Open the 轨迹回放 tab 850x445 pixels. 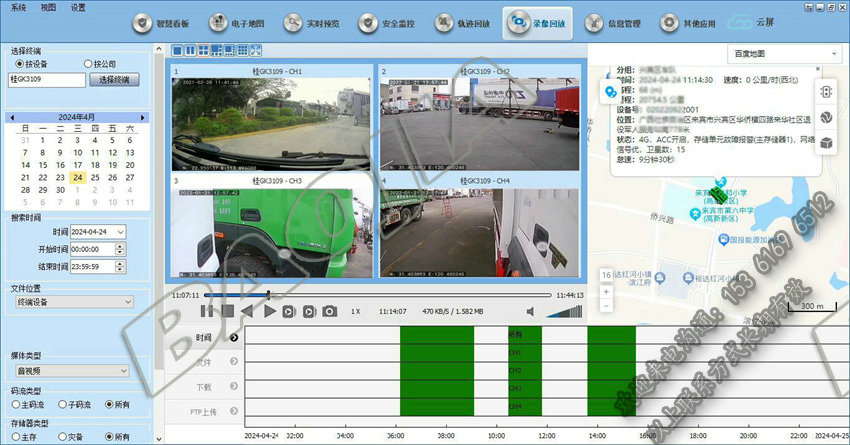coord(459,22)
